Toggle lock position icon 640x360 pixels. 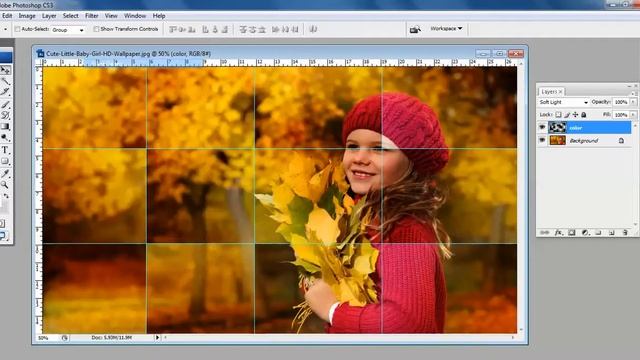pyautogui.click(x=575, y=115)
